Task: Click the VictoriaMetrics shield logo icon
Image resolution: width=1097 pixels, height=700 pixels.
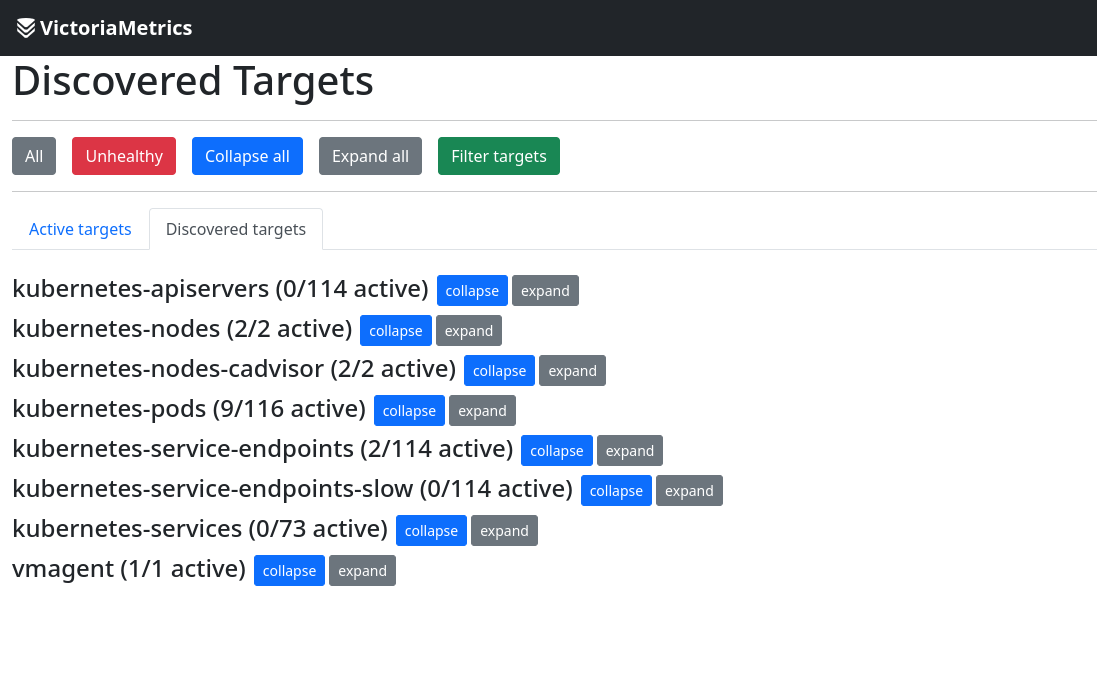Action: [x=26, y=28]
